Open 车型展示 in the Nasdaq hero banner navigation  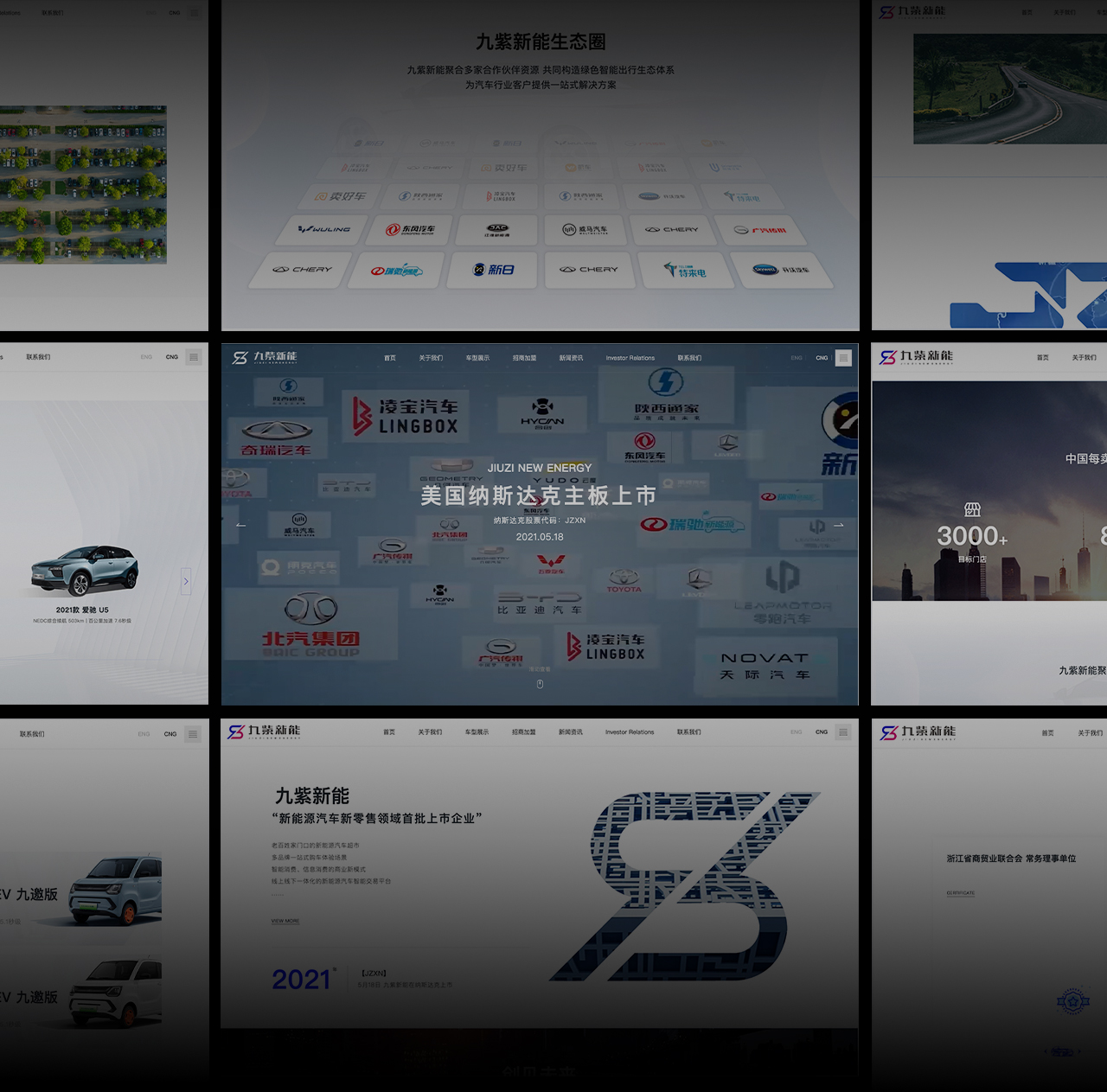pyautogui.click(x=477, y=358)
